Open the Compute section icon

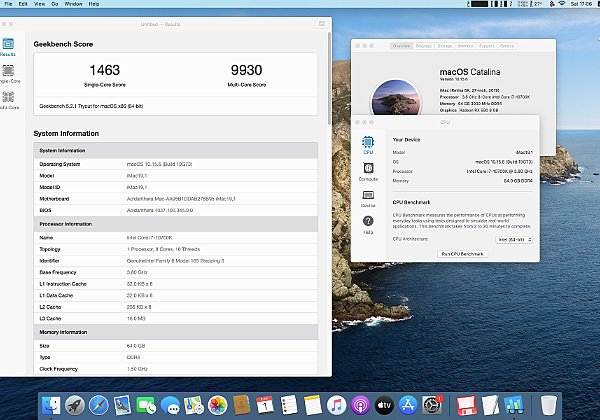tap(368, 173)
